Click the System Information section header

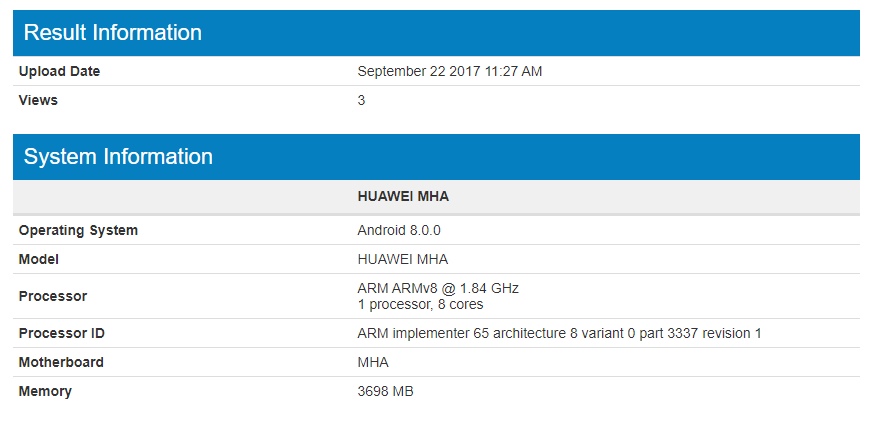coord(118,157)
